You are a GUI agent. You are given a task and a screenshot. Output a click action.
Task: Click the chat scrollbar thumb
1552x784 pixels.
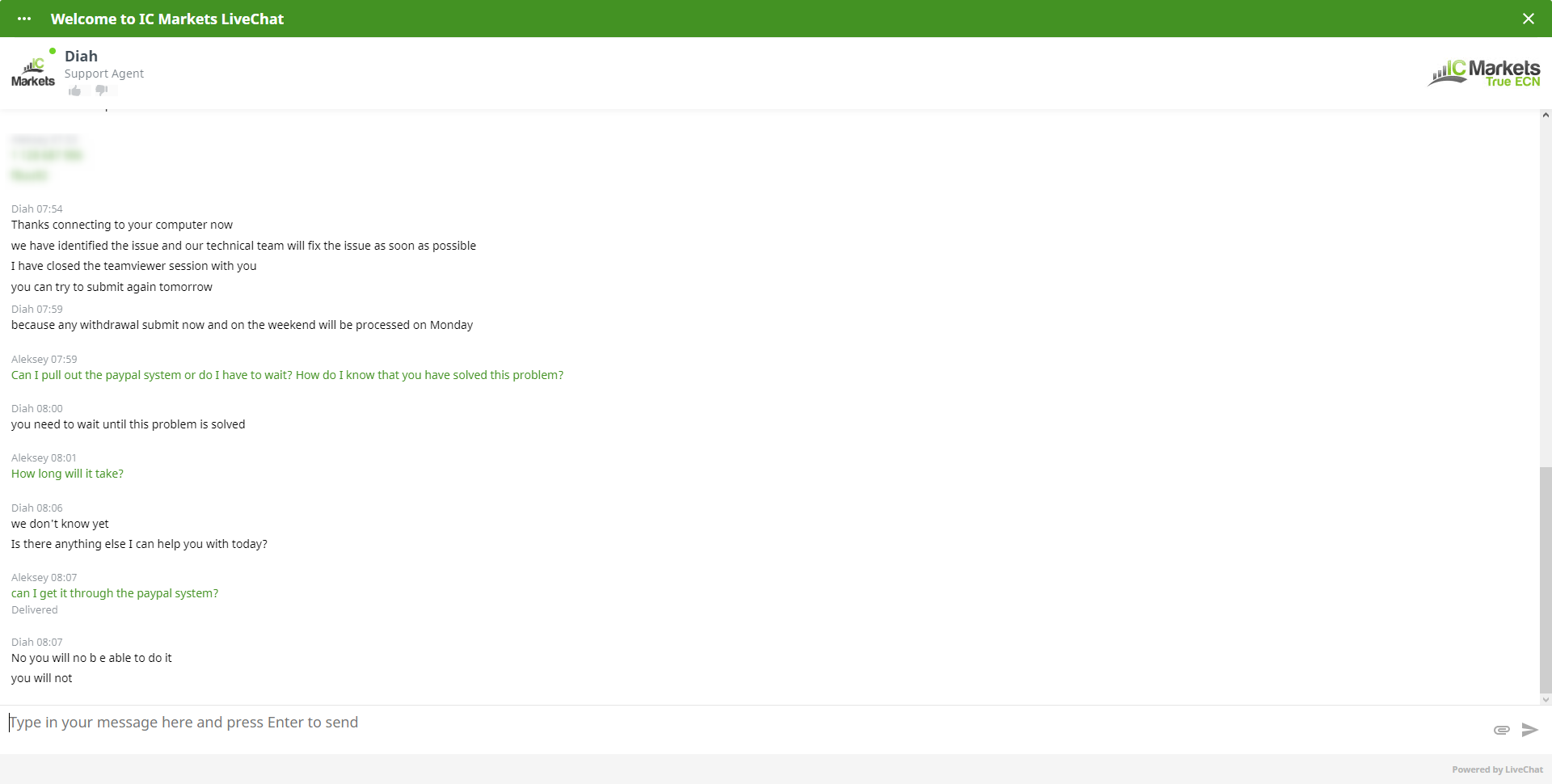1546,580
